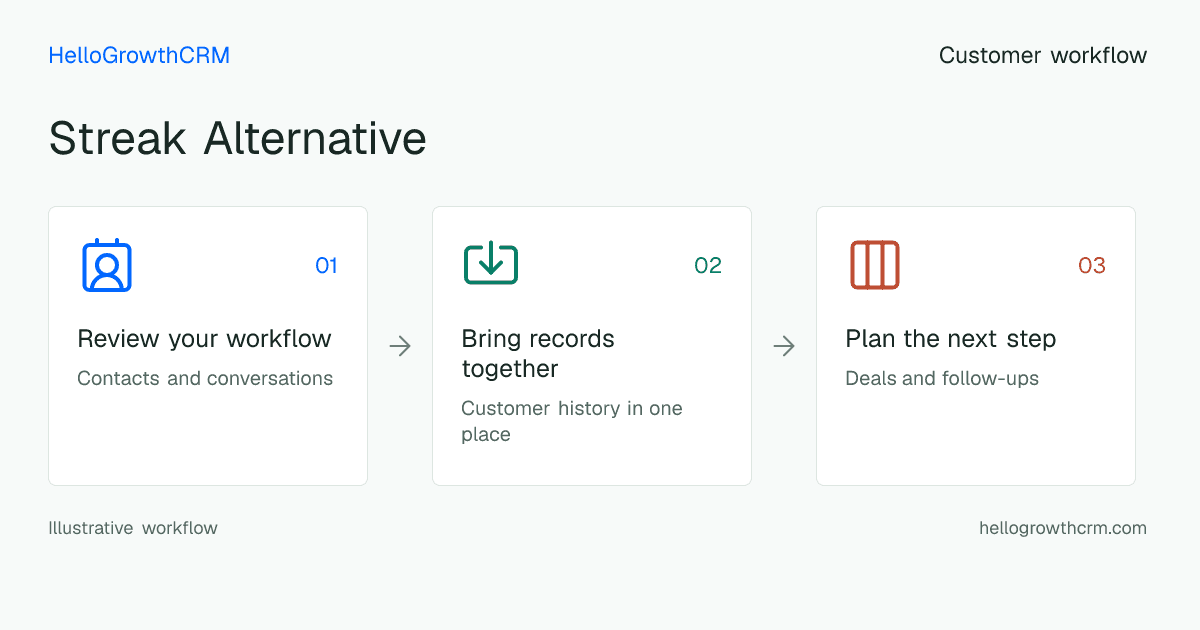This screenshot has height=630, width=1200.
Task: Click the "Illustrative workflow" footnote
Action: point(133,528)
